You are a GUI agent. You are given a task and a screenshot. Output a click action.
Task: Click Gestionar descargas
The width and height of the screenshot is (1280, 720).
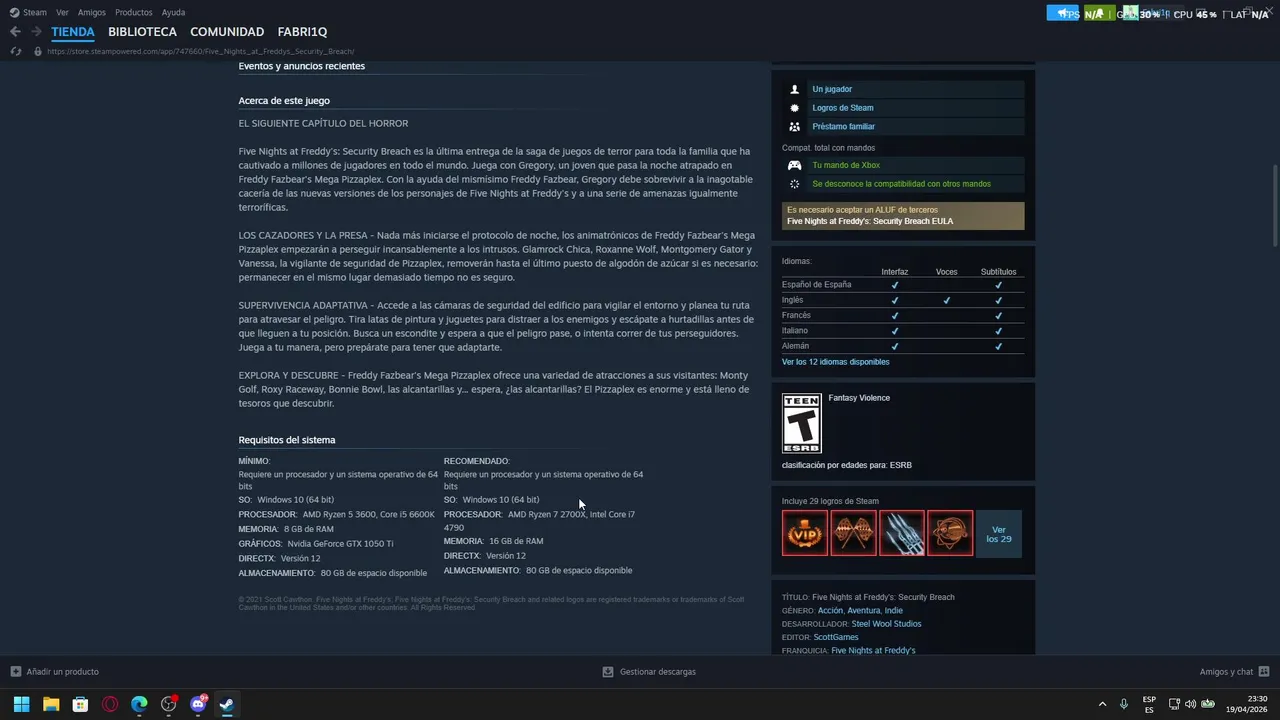pos(658,672)
